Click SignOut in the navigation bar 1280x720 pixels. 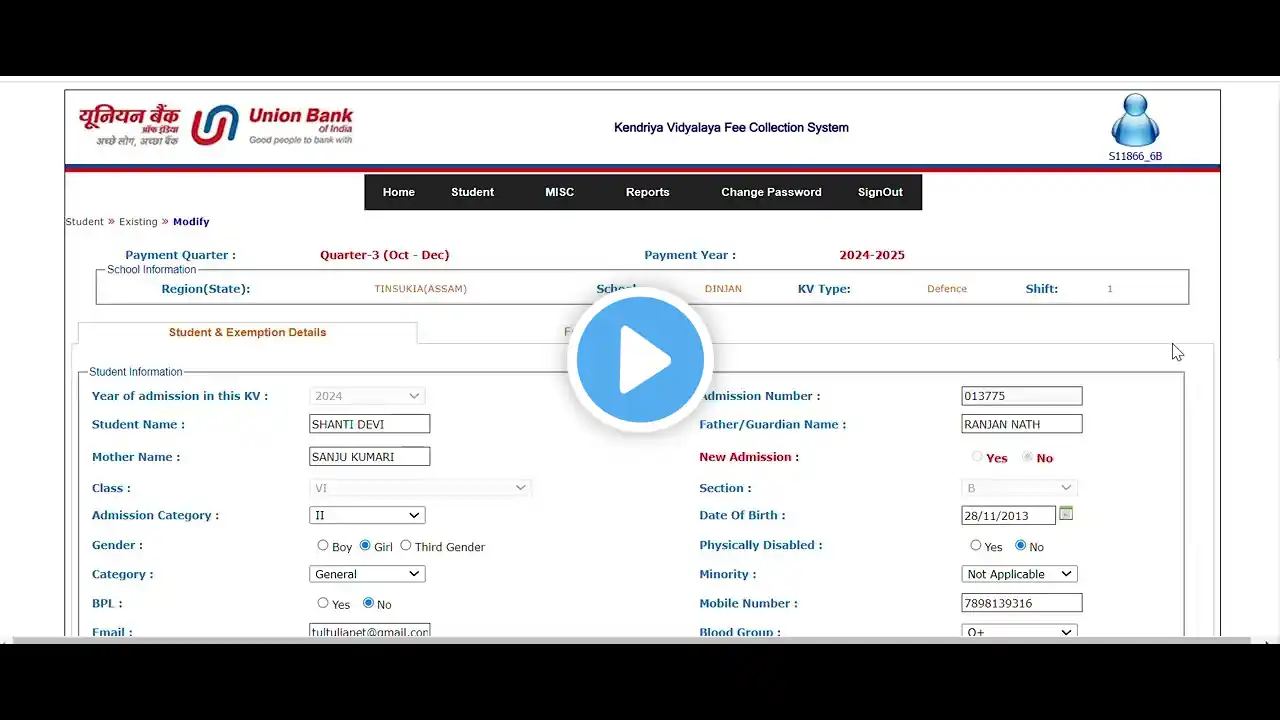pyautogui.click(x=880, y=192)
